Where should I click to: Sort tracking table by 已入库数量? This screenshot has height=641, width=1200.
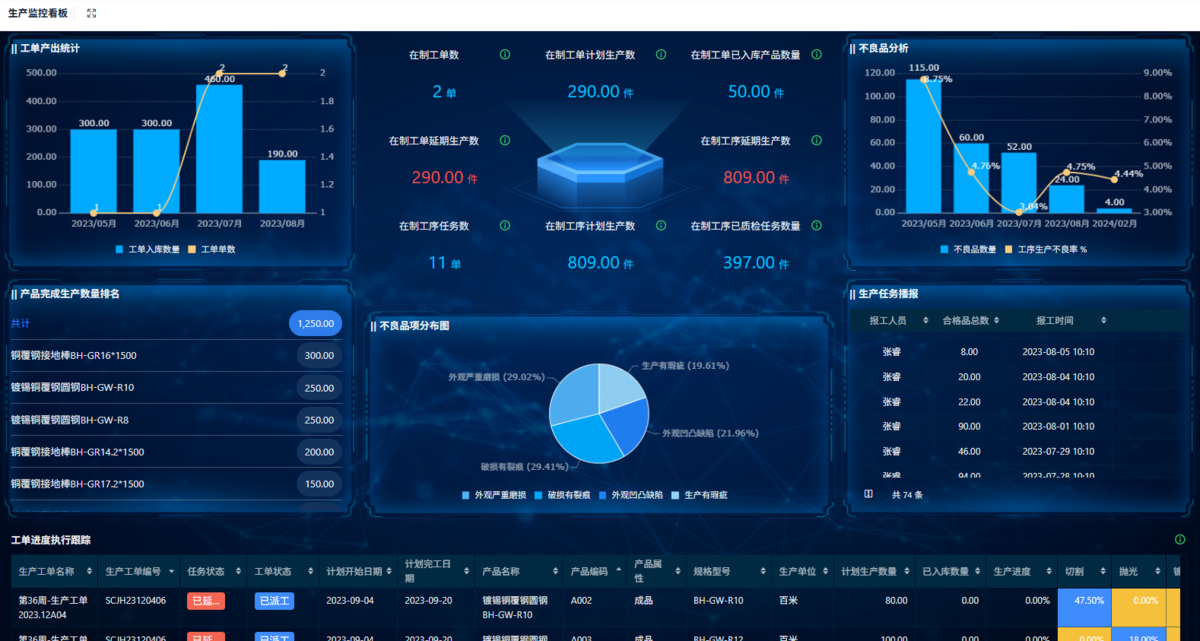(976, 571)
